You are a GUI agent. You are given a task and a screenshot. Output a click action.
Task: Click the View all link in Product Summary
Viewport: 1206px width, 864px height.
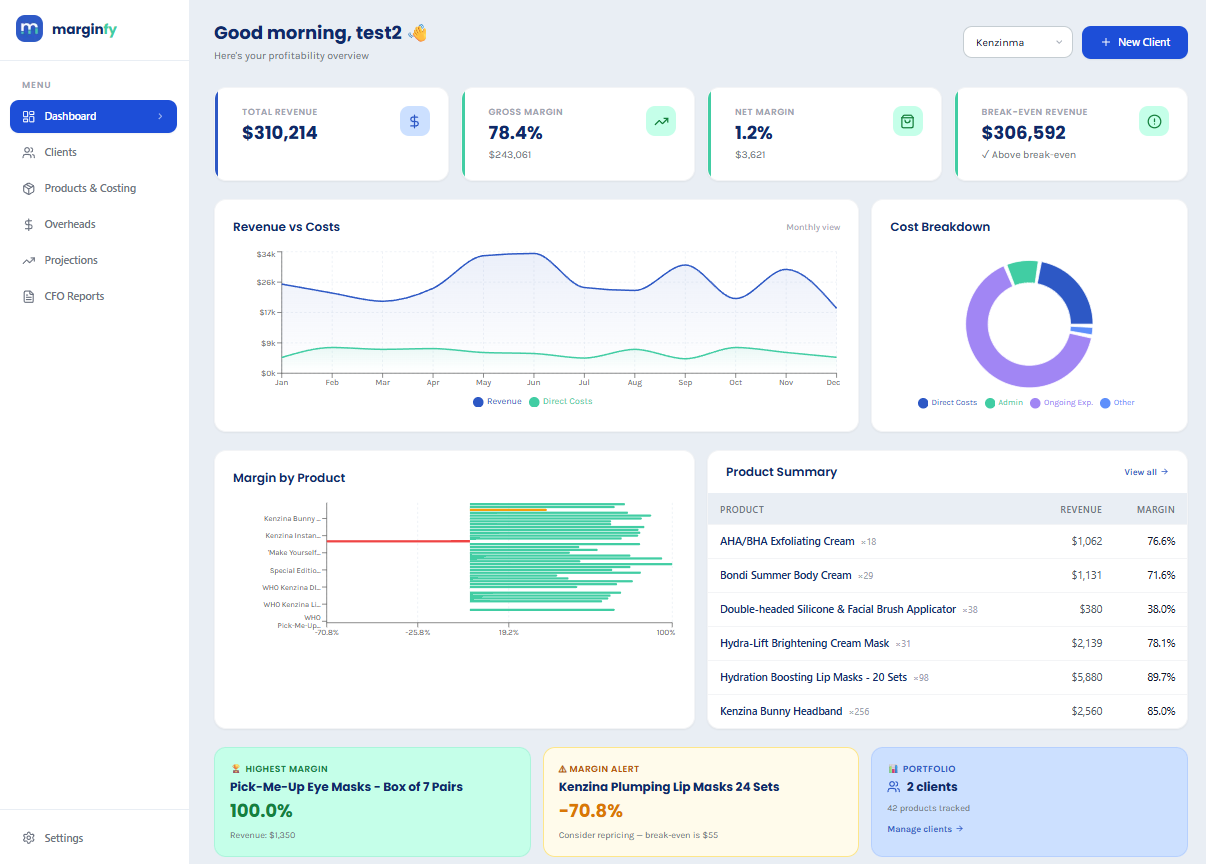point(1146,472)
